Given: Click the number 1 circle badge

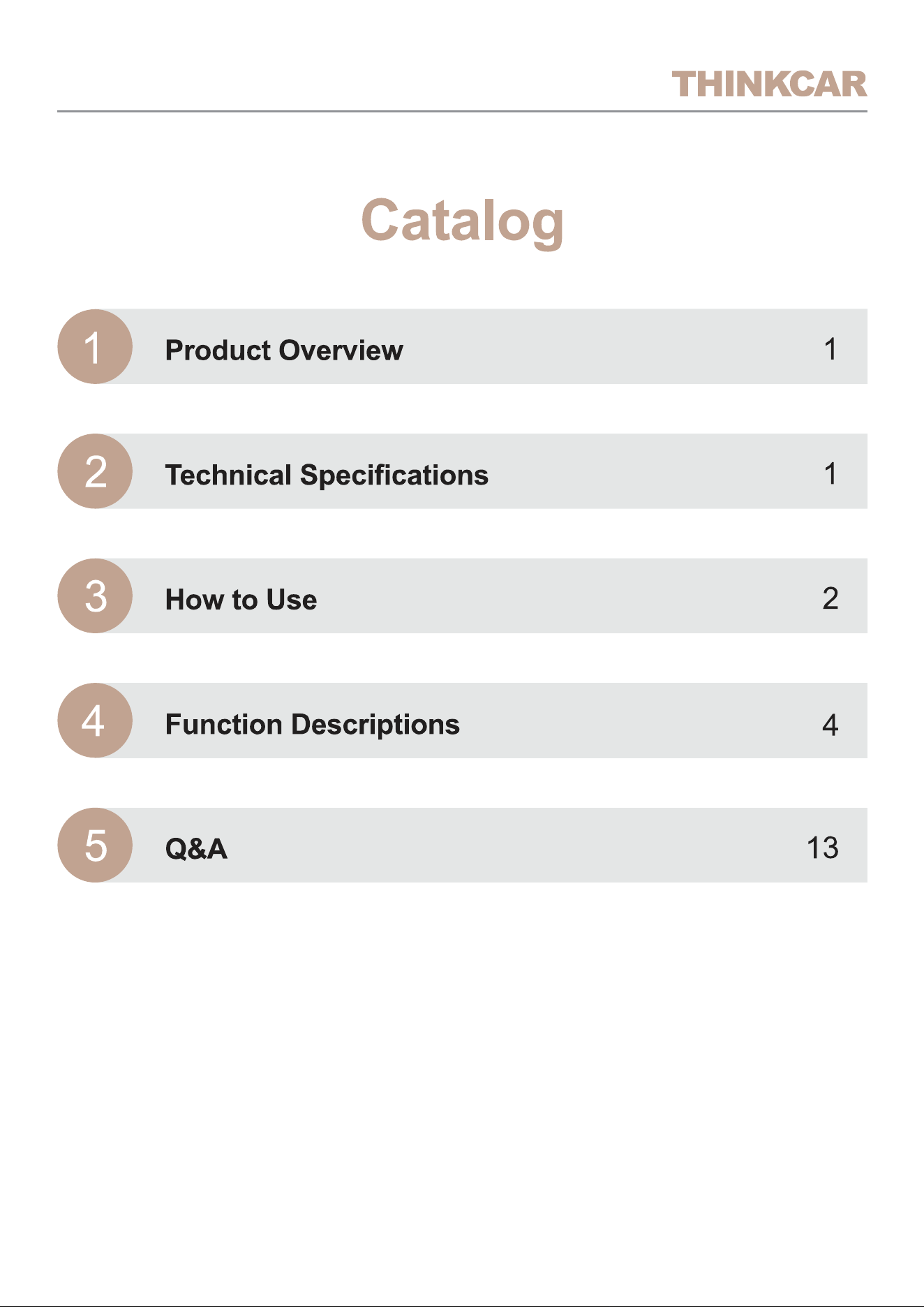Looking at the screenshot, I should (95, 346).
